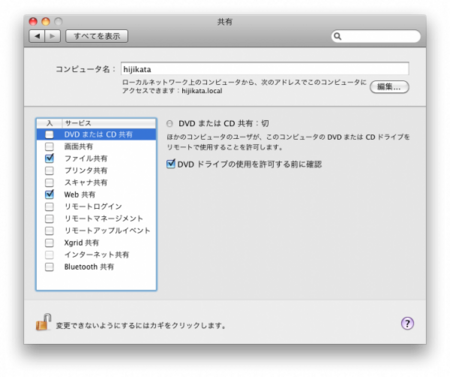Select the Xgrid 共有 service row
This screenshot has width=450, height=377.
pyautogui.click(x=96, y=242)
